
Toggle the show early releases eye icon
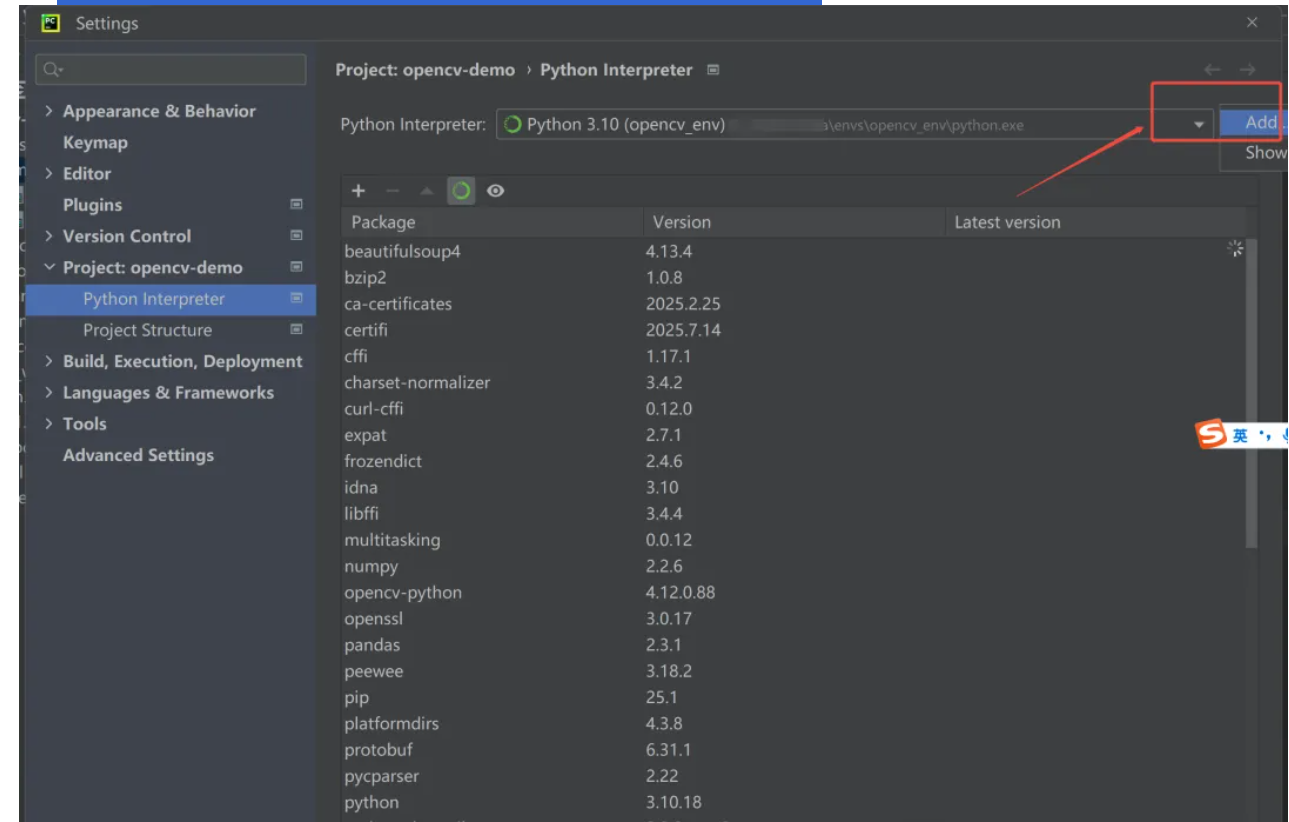click(496, 191)
